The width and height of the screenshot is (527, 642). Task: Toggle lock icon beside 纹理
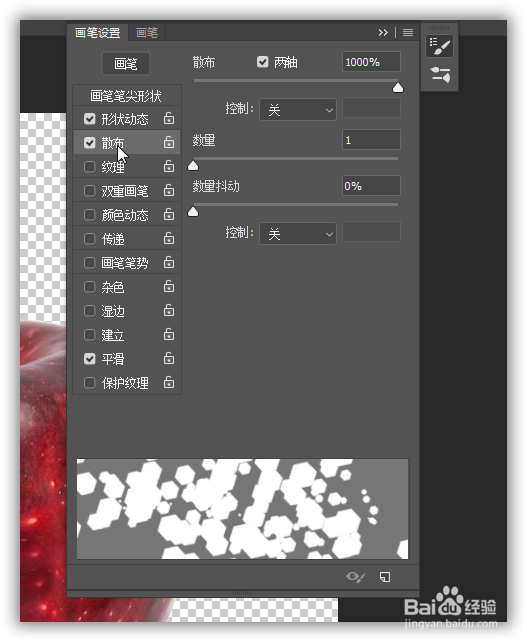[x=169, y=166]
